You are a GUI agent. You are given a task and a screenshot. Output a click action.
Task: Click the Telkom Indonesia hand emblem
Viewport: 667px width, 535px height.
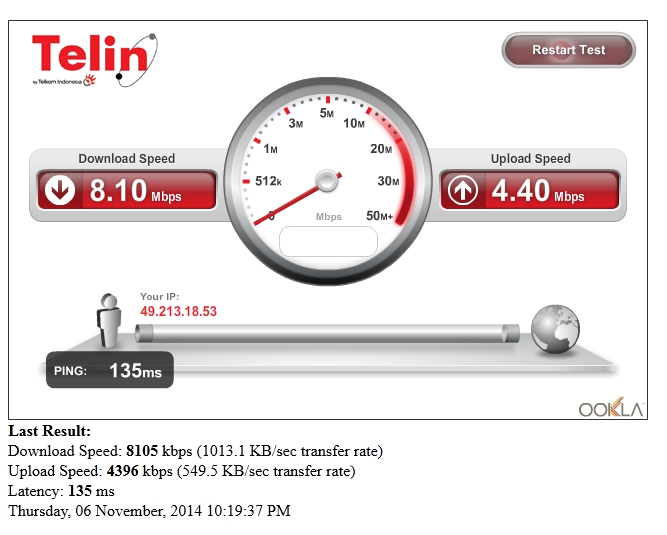[89, 80]
